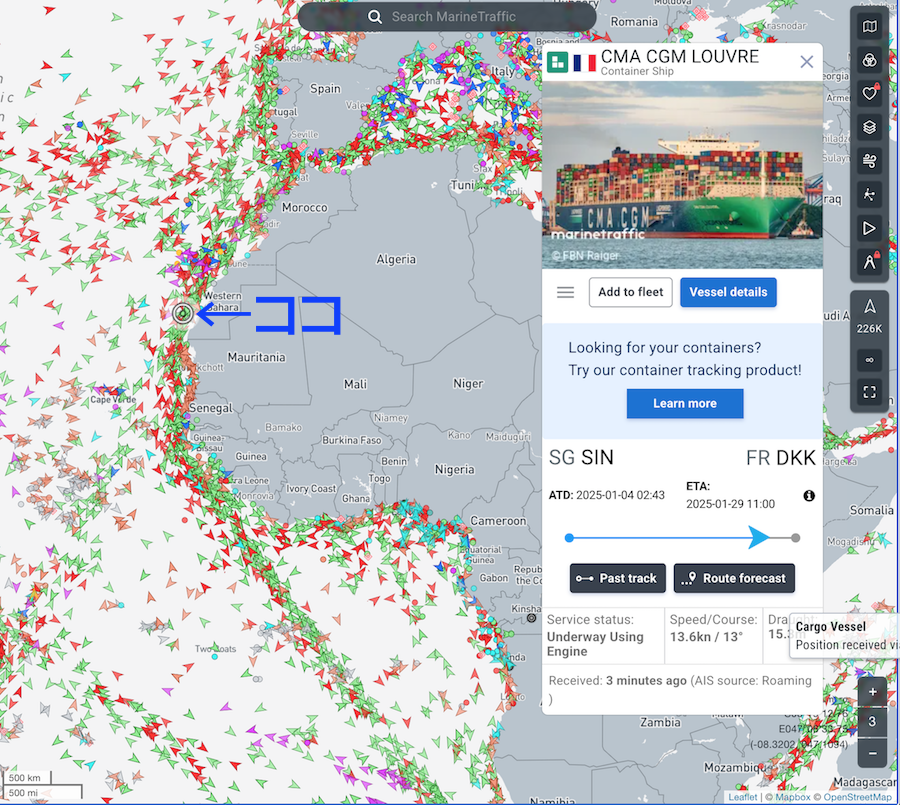Image resolution: width=900 pixels, height=805 pixels.
Task: Close the CMA CGM LOUVRE panel
Action: click(x=806, y=62)
